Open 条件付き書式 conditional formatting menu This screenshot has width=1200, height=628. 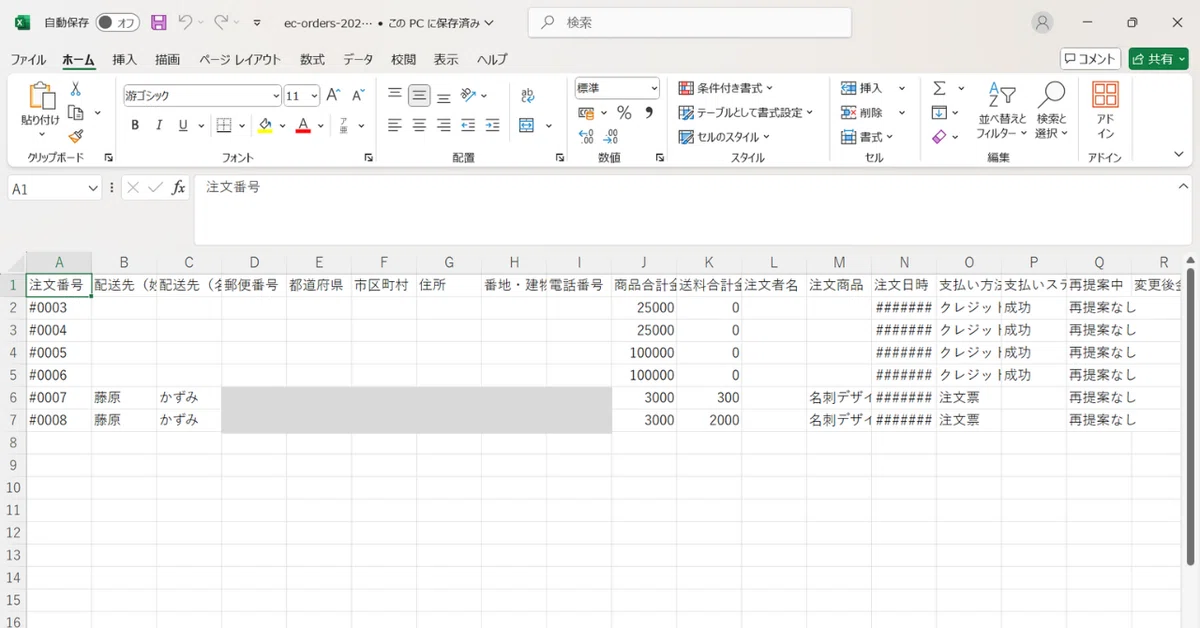coord(726,88)
